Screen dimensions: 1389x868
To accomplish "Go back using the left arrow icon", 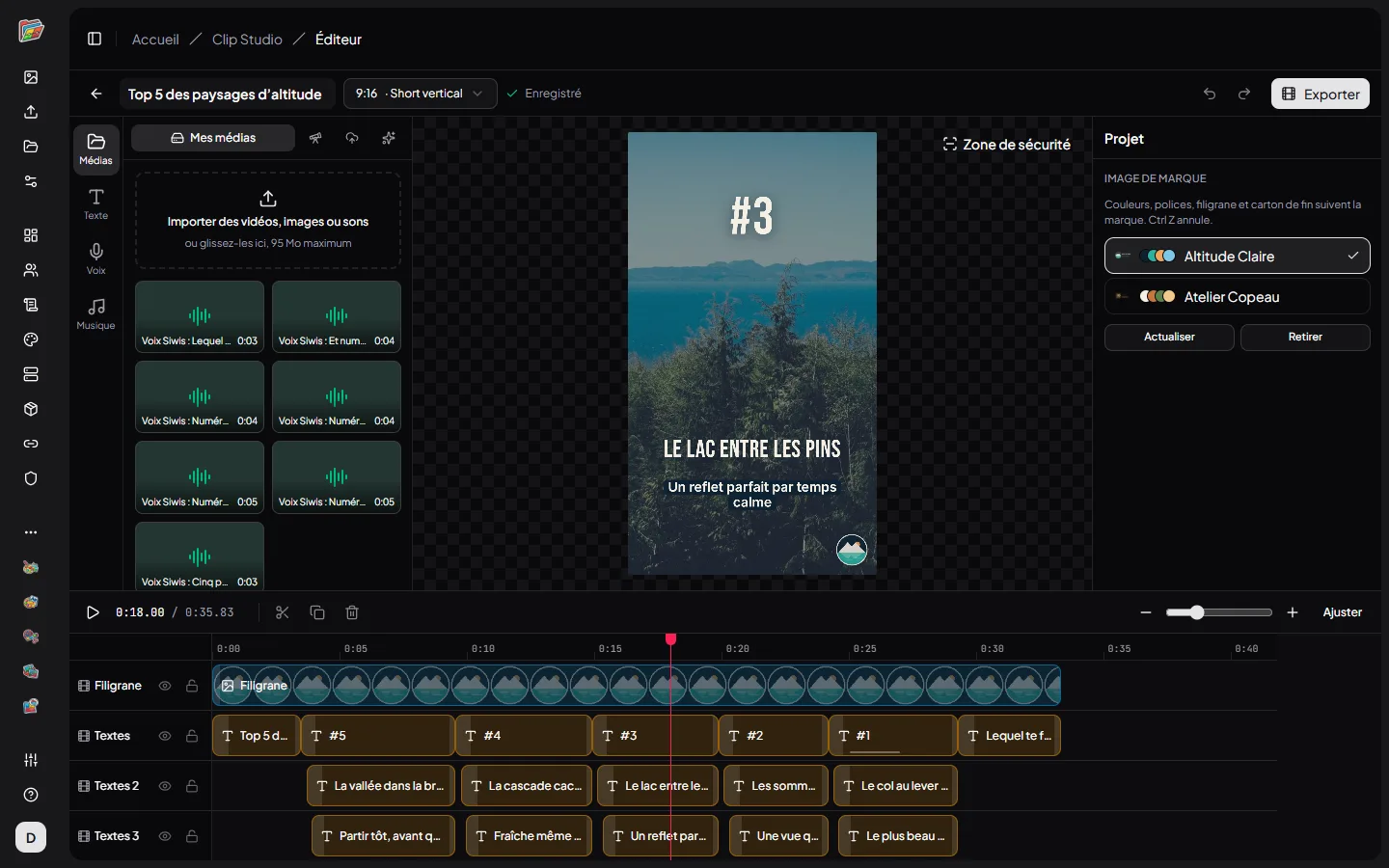I will coord(96,94).
